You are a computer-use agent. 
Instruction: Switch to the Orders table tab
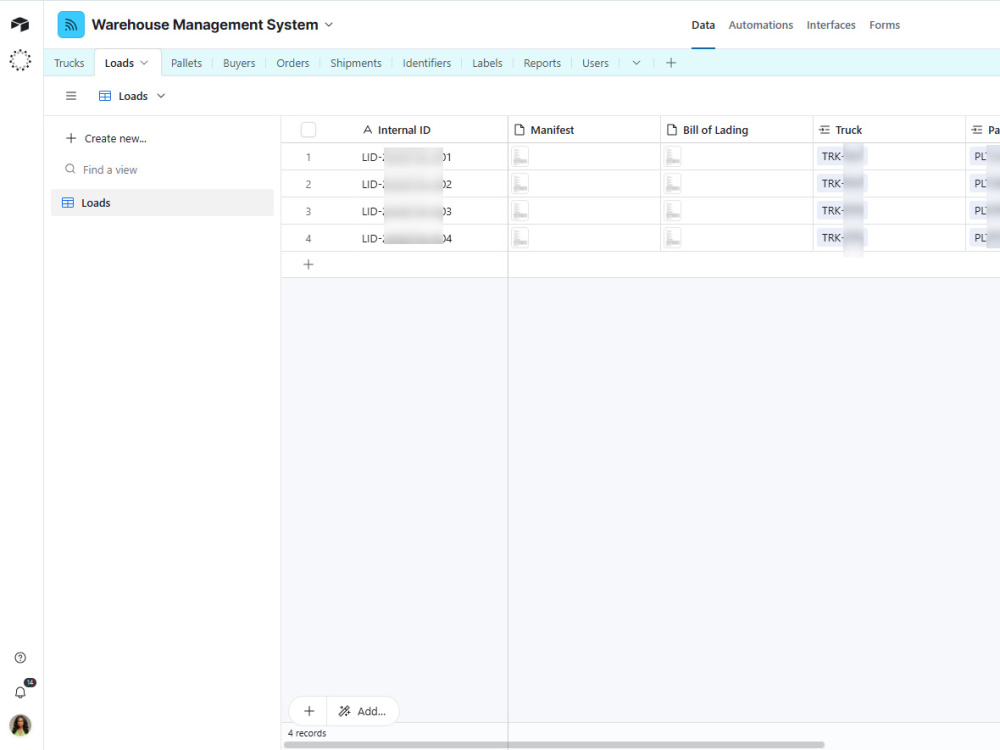tap(293, 63)
